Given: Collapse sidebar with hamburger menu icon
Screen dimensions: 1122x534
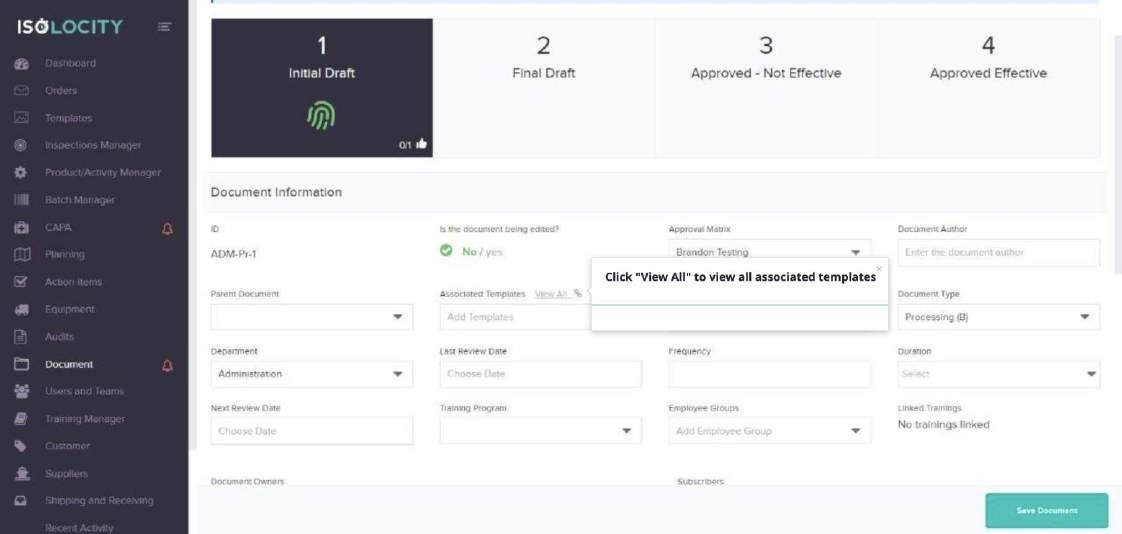Looking at the screenshot, I should point(165,27).
